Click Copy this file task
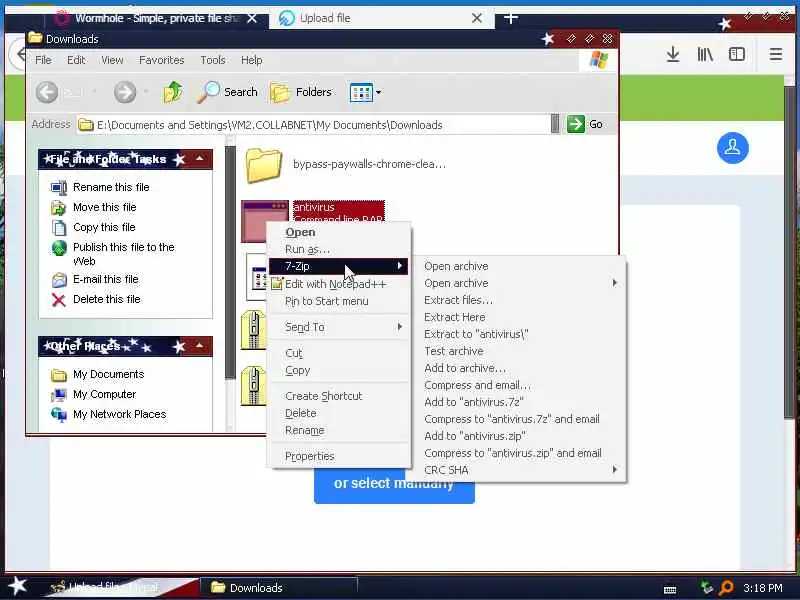The image size is (800, 600). [x=104, y=227]
